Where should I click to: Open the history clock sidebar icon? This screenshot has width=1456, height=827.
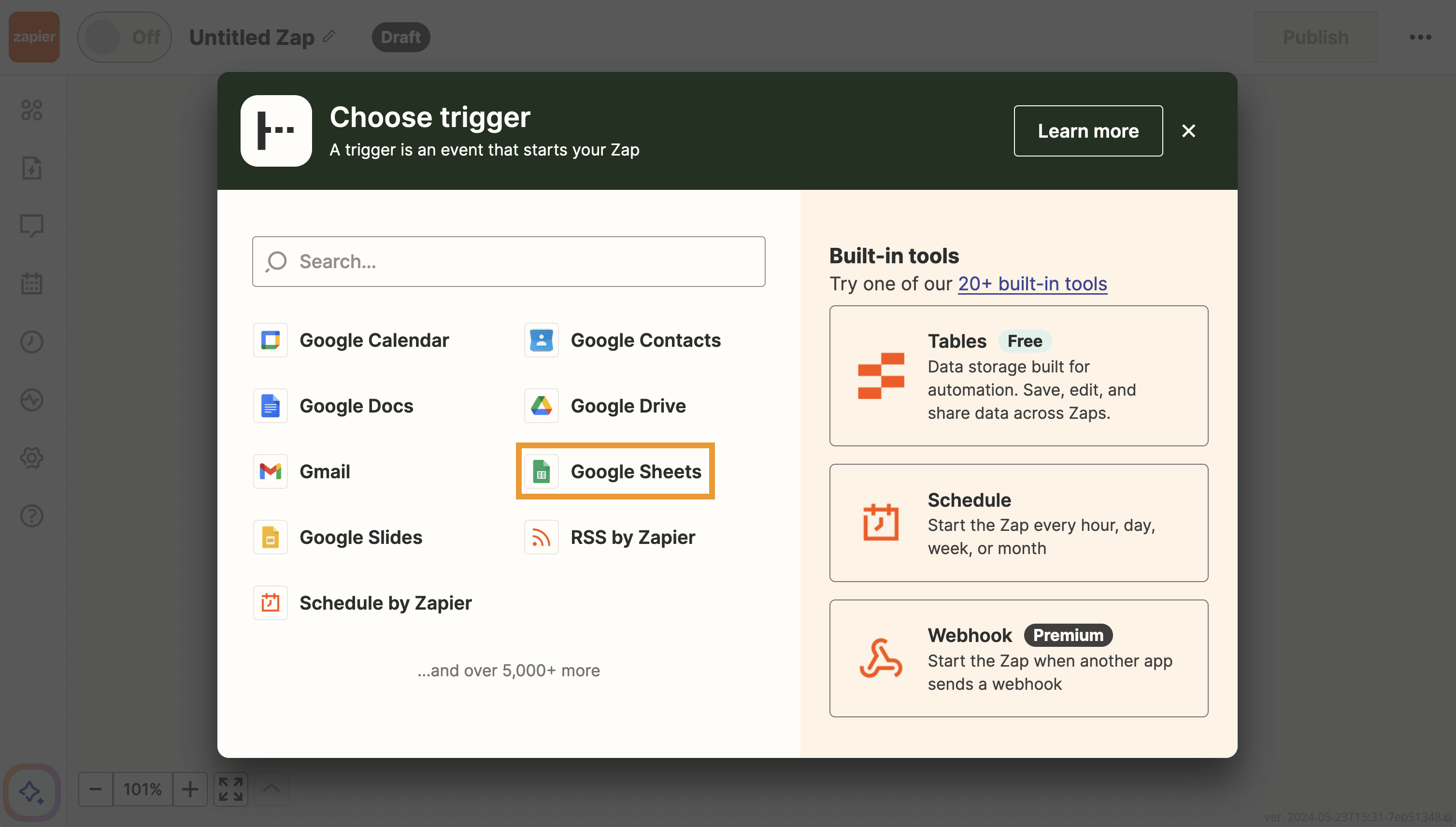(32, 342)
